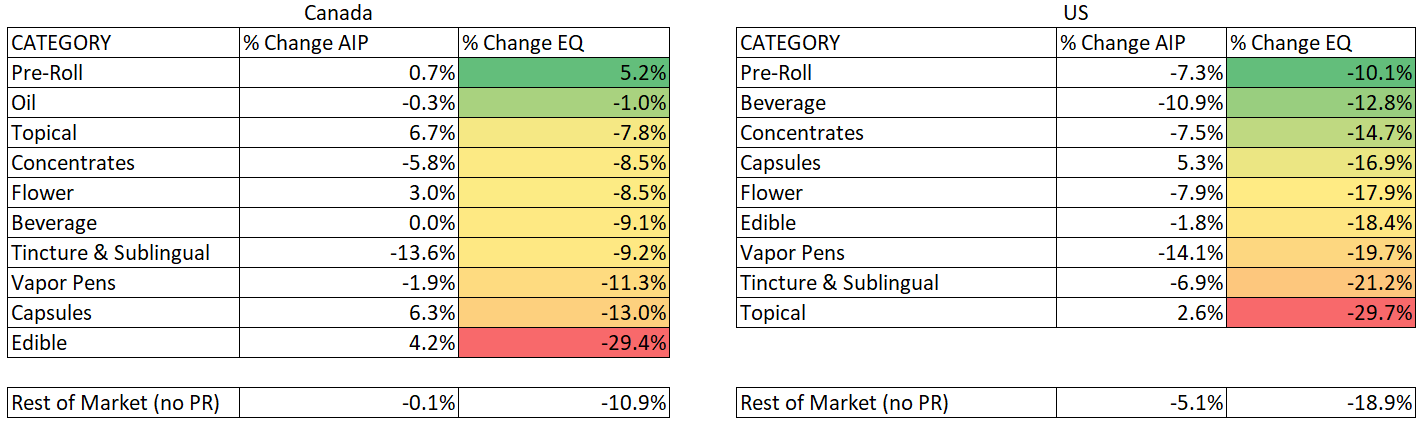Select Canada Rest of Market label cell
1427x427 pixels.
coord(124,403)
